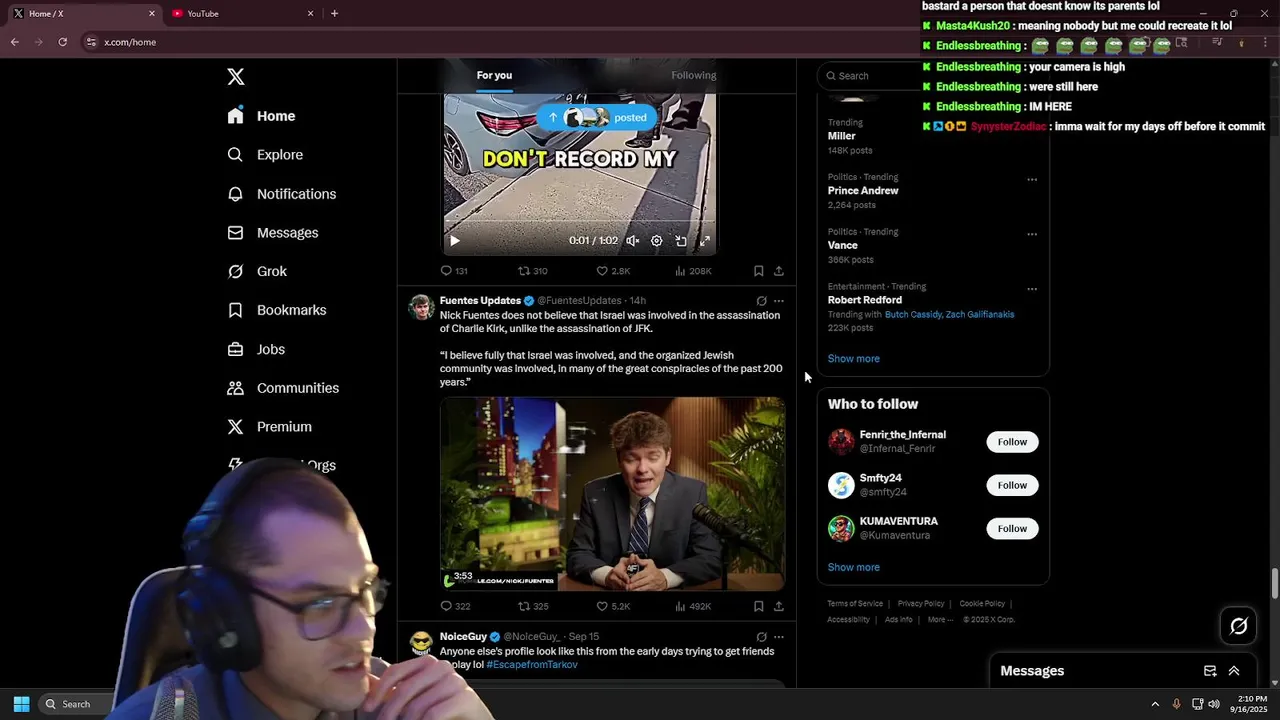This screenshot has width=1280, height=720.
Task: Unmute the top post video
Action: pos(632,241)
